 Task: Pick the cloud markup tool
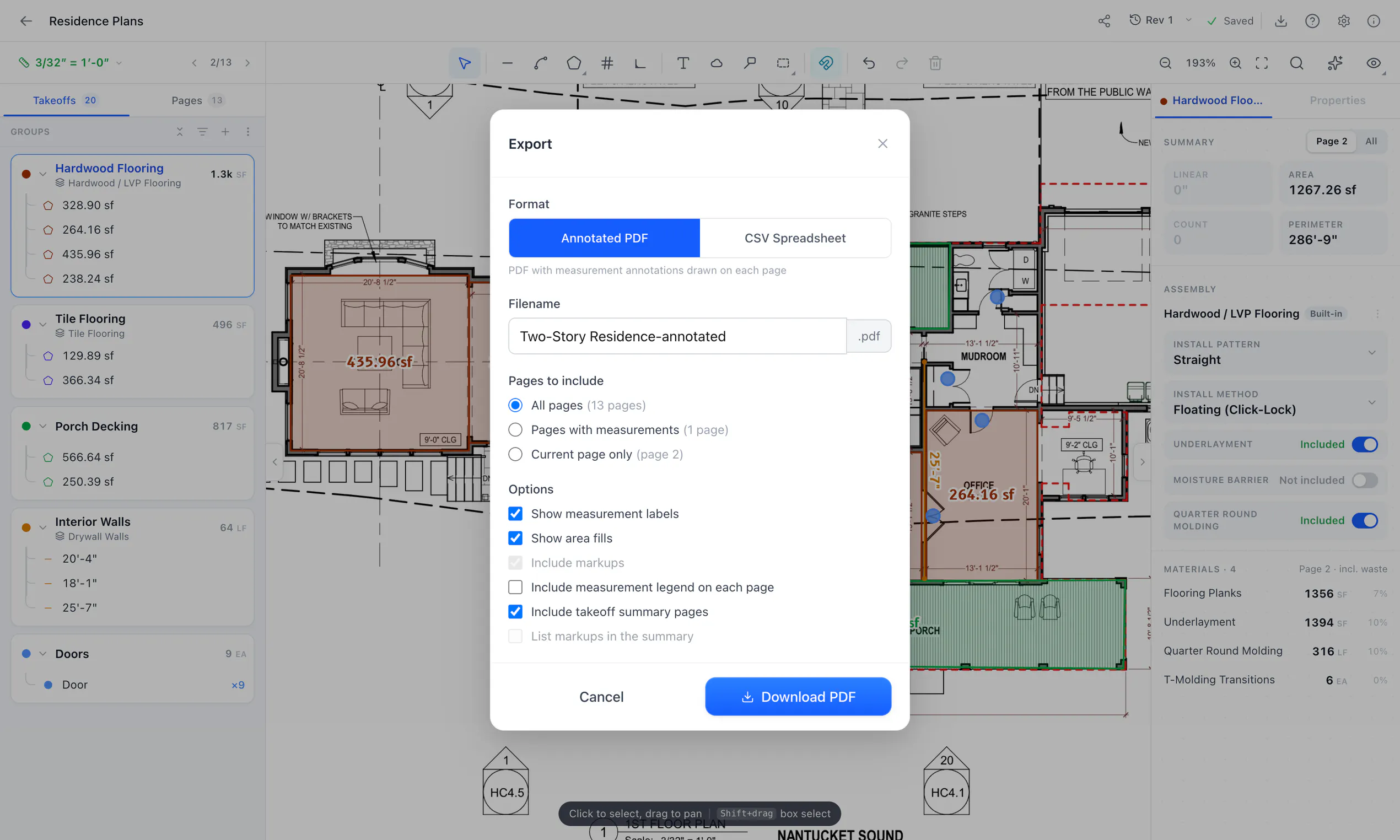(717, 63)
